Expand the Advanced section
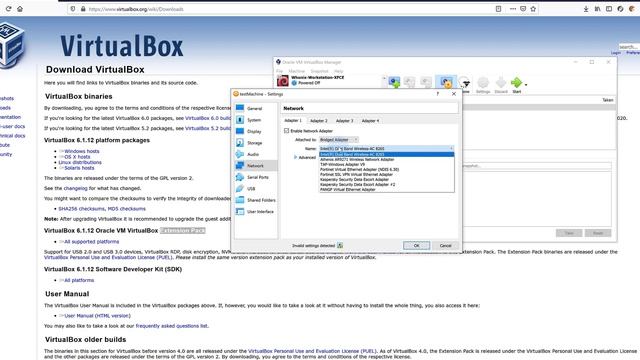Screen dimensions: 640x360 pos(305,157)
